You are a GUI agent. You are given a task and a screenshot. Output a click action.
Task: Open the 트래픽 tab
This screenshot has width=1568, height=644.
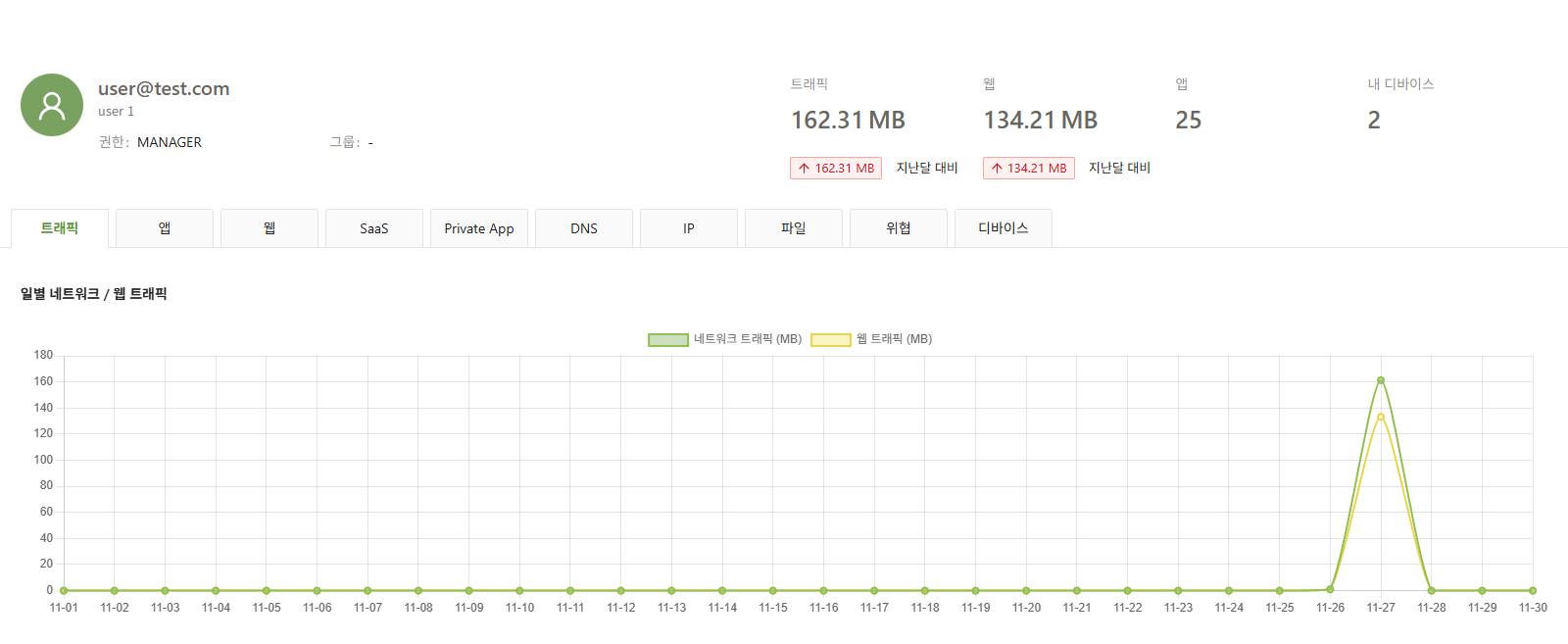click(60, 228)
